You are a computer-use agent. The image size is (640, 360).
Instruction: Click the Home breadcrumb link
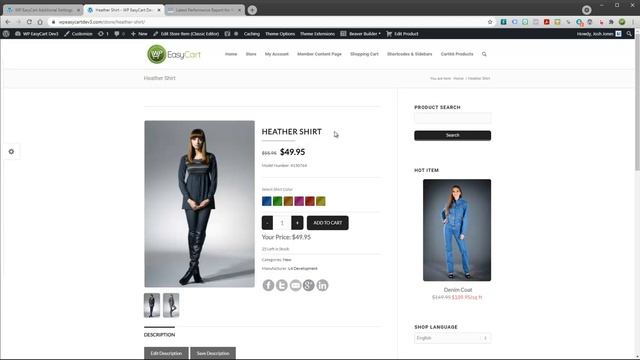coord(458,78)
